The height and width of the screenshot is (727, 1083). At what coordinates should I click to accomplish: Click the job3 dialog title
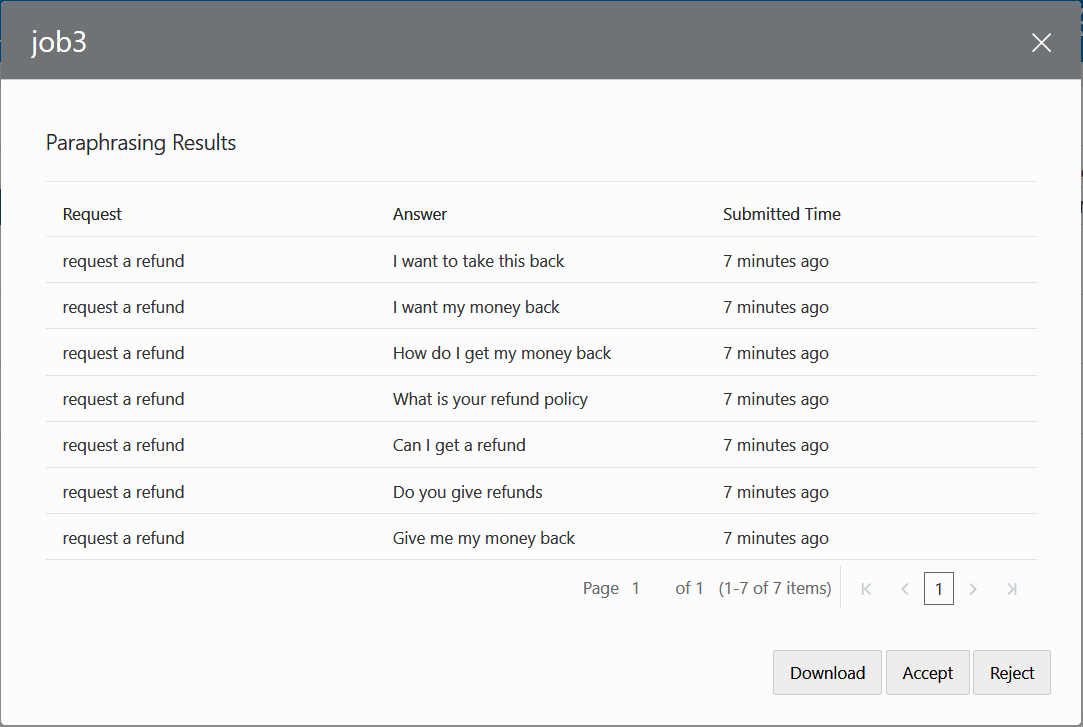(x=60, y=42)
